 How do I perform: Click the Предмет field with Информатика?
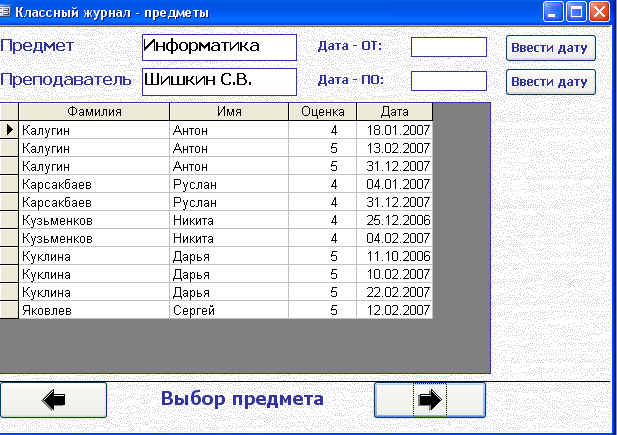coord(219,47)
